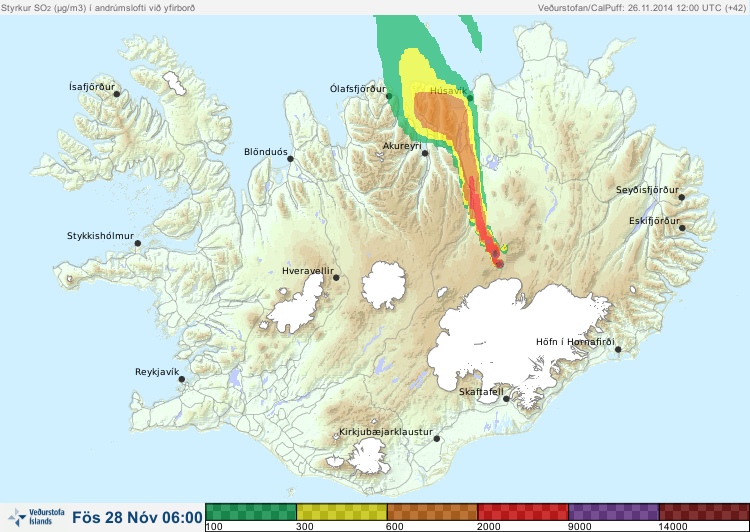The width and height of the screenshot is (750, 532).
Task: Click the Hofsjökull glacier in central Iceland
Action: [x=384, y=285]
